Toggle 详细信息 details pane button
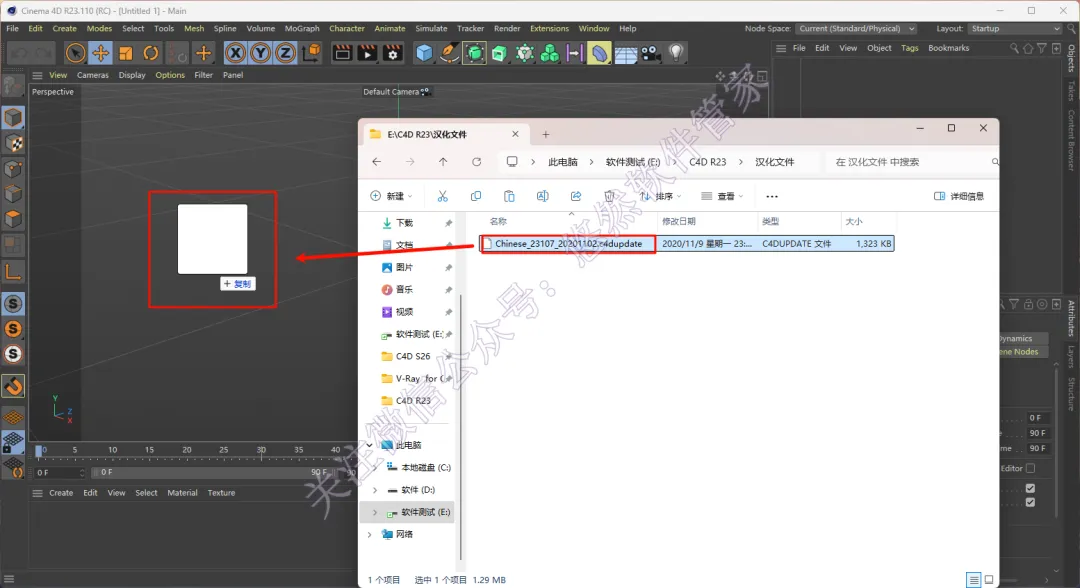This screenshot has height=588, width=1080. click(959, 196)
